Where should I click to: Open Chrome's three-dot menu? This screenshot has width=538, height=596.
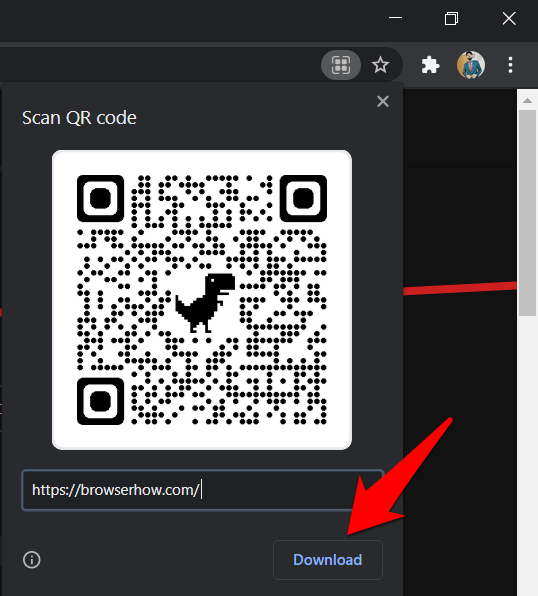tap(510, 65)
